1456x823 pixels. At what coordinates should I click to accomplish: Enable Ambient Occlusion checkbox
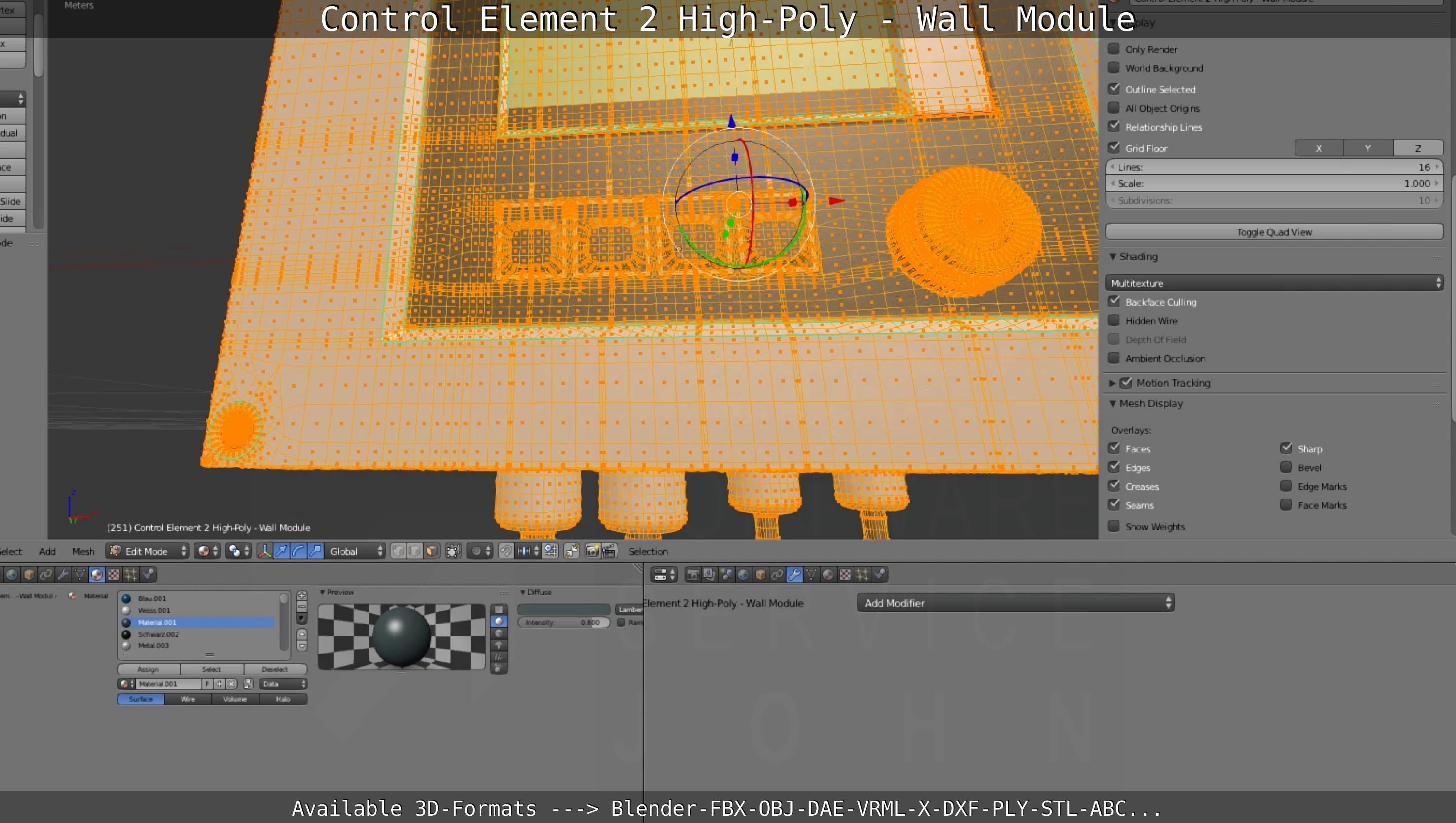coord(1113,358)
